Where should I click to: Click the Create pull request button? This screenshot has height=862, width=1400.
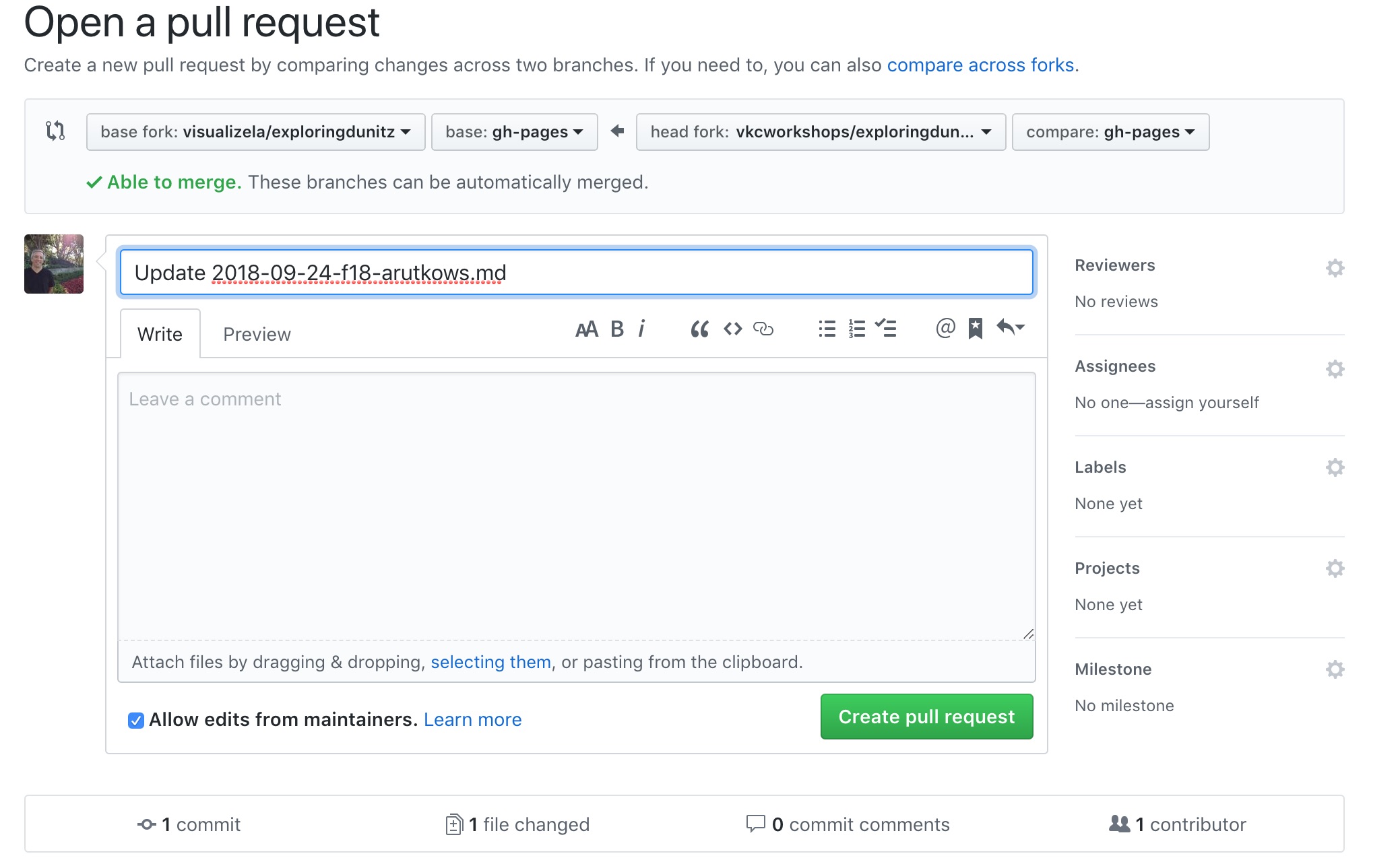pyautogui.click(x=926, y=717)
